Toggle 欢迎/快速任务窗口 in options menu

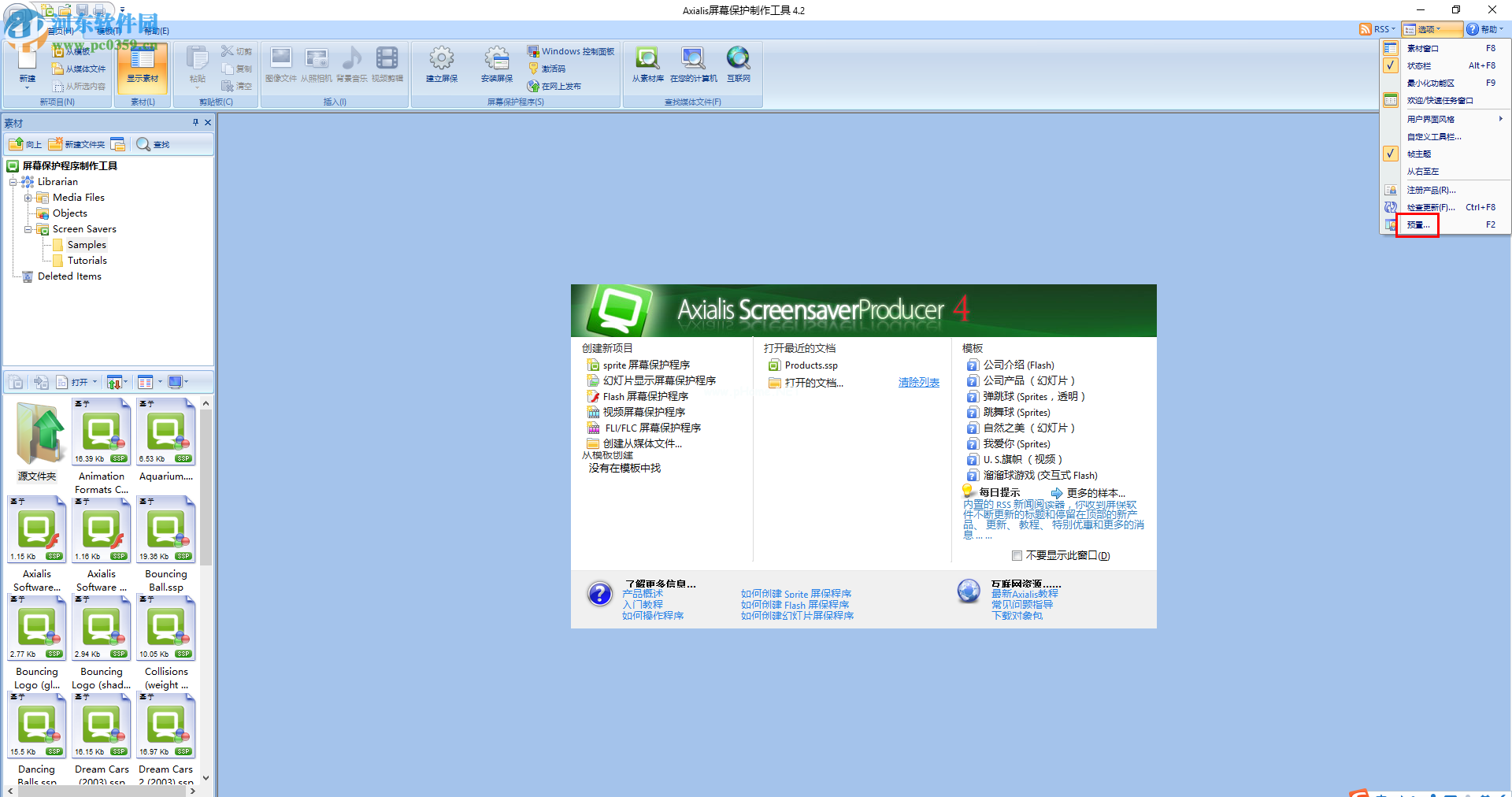pos(1444,100)
